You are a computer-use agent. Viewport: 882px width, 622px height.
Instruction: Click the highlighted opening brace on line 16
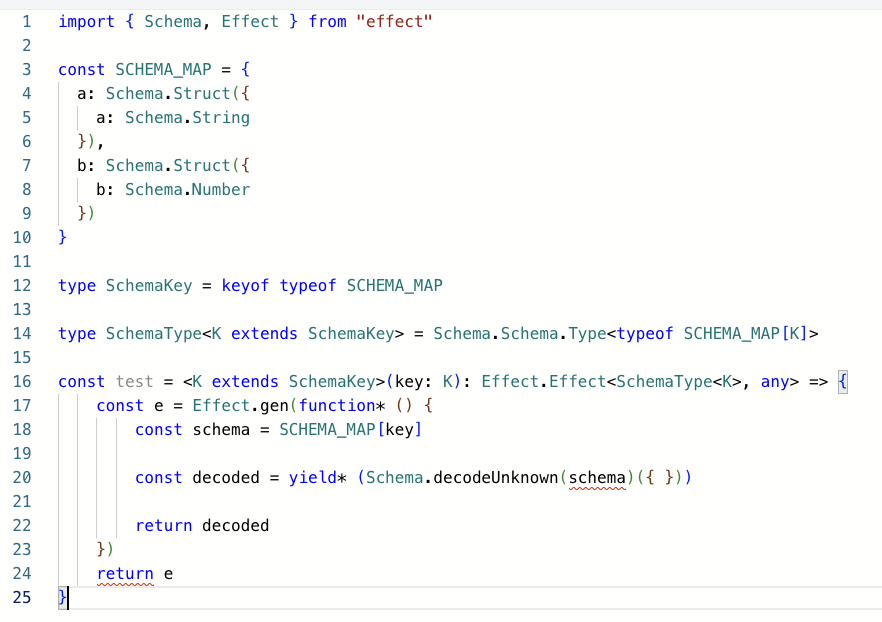[842, 381]
